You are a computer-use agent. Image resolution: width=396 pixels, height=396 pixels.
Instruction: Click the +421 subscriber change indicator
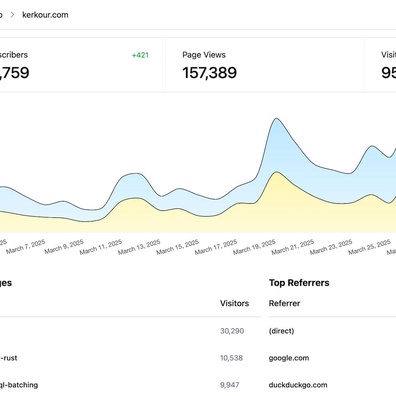pos(140,55)
